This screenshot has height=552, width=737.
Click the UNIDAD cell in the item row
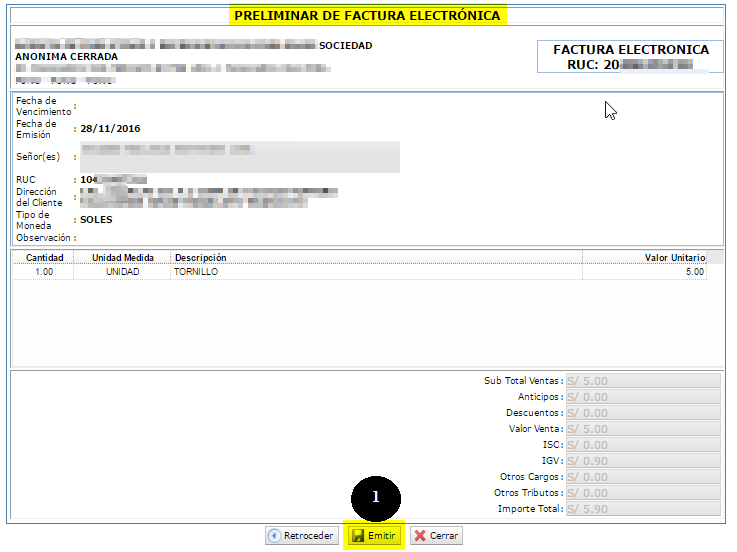123,272
